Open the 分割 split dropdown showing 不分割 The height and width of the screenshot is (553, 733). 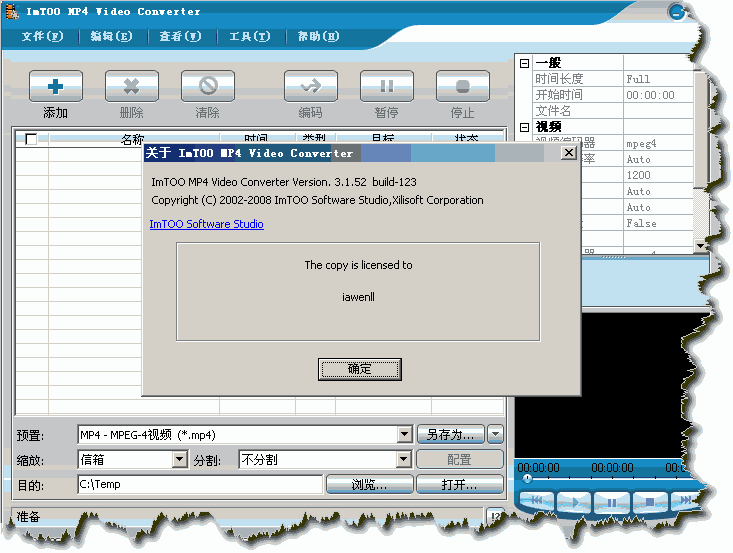(405, 460)
